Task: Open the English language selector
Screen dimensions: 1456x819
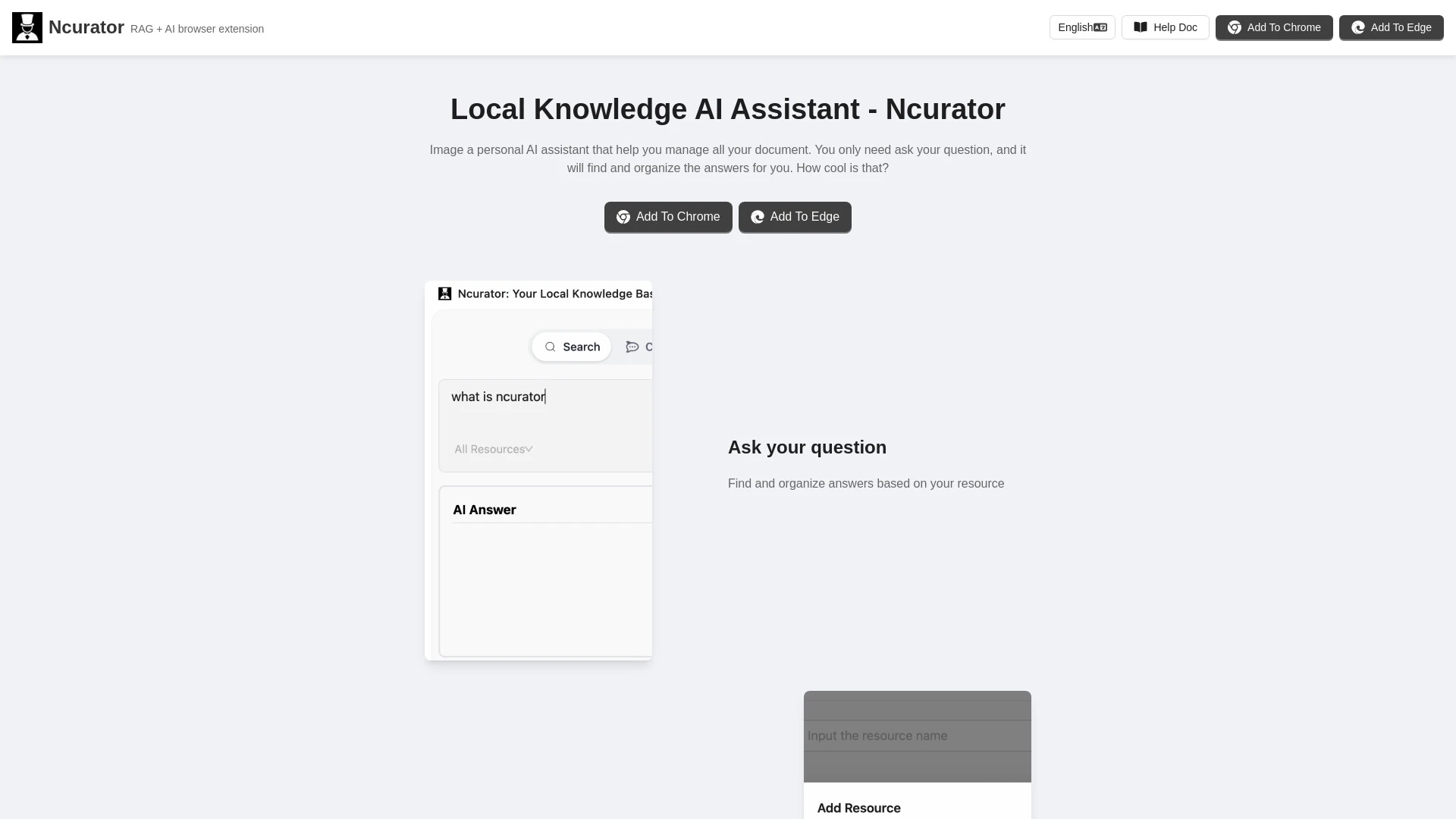Action: (1082, 27)
